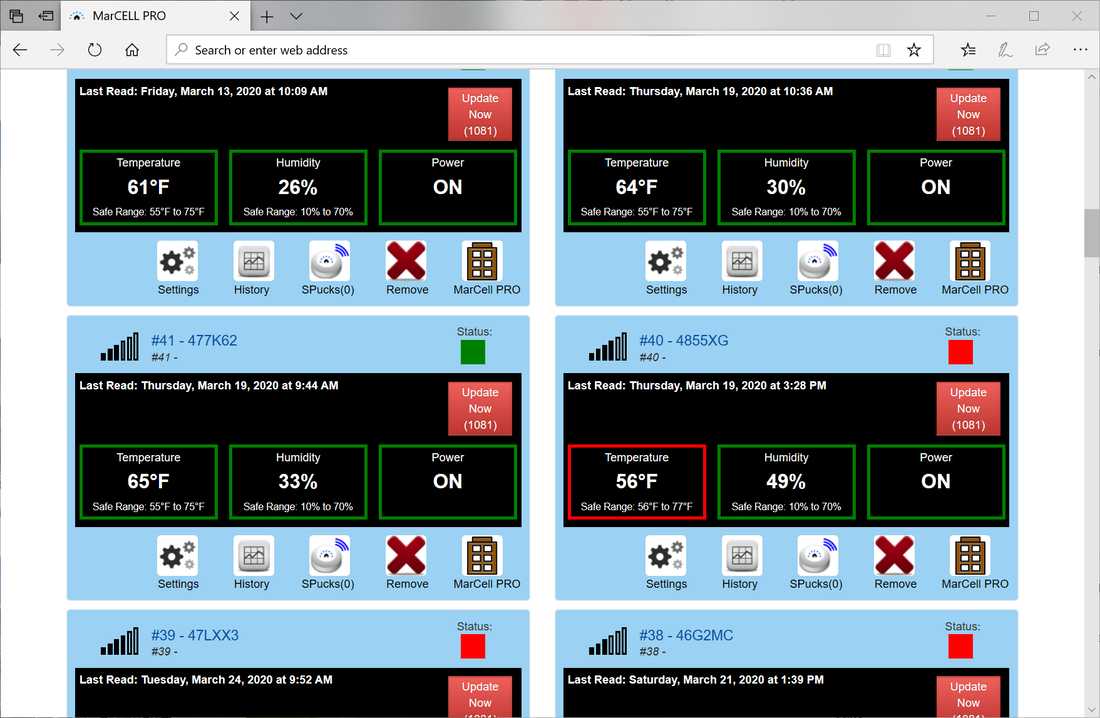The image size is (1100, 718).
Task: Open the #41 - 477K62 device link
Action: 194,340
